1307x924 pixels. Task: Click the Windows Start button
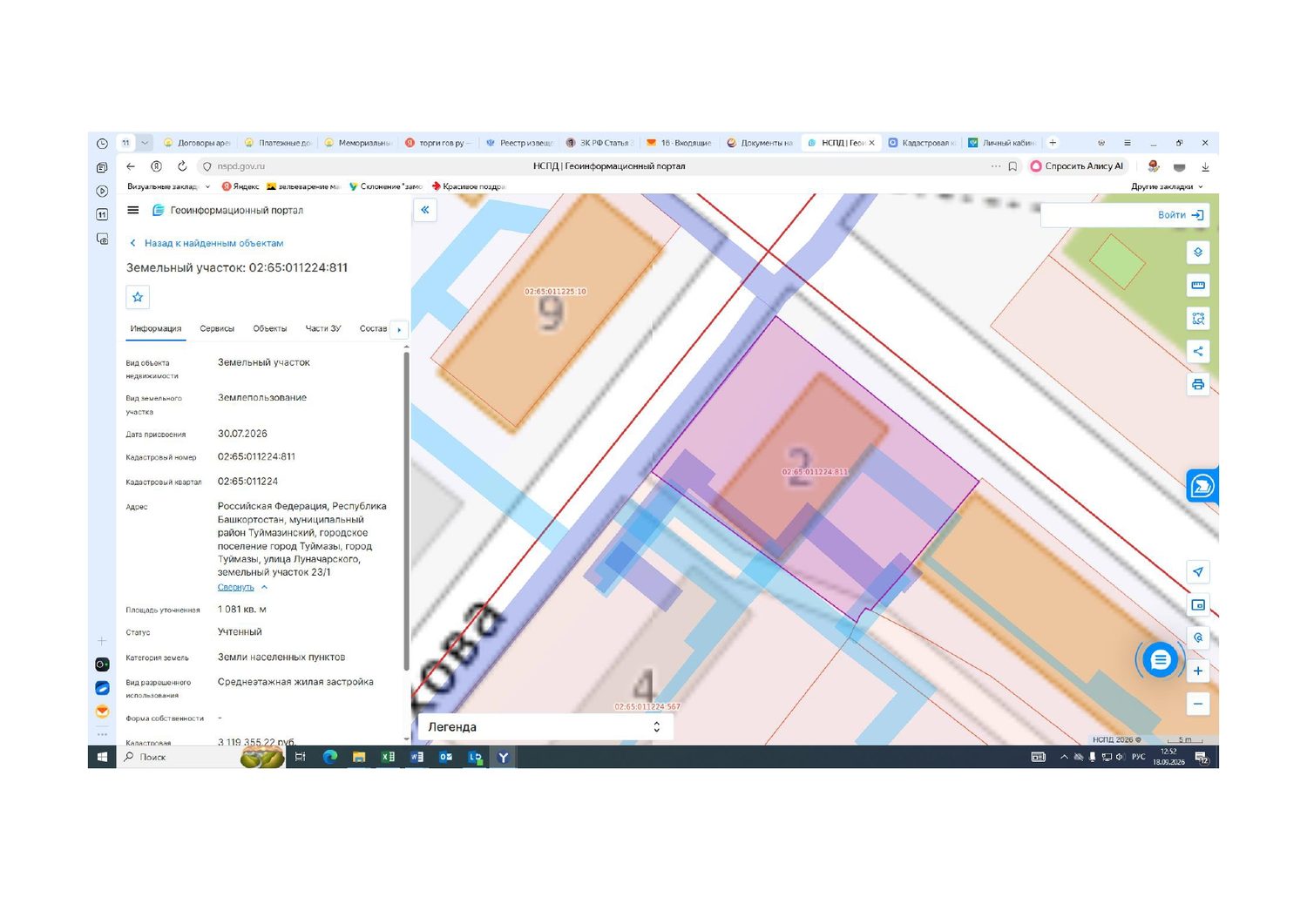[102, 757]
